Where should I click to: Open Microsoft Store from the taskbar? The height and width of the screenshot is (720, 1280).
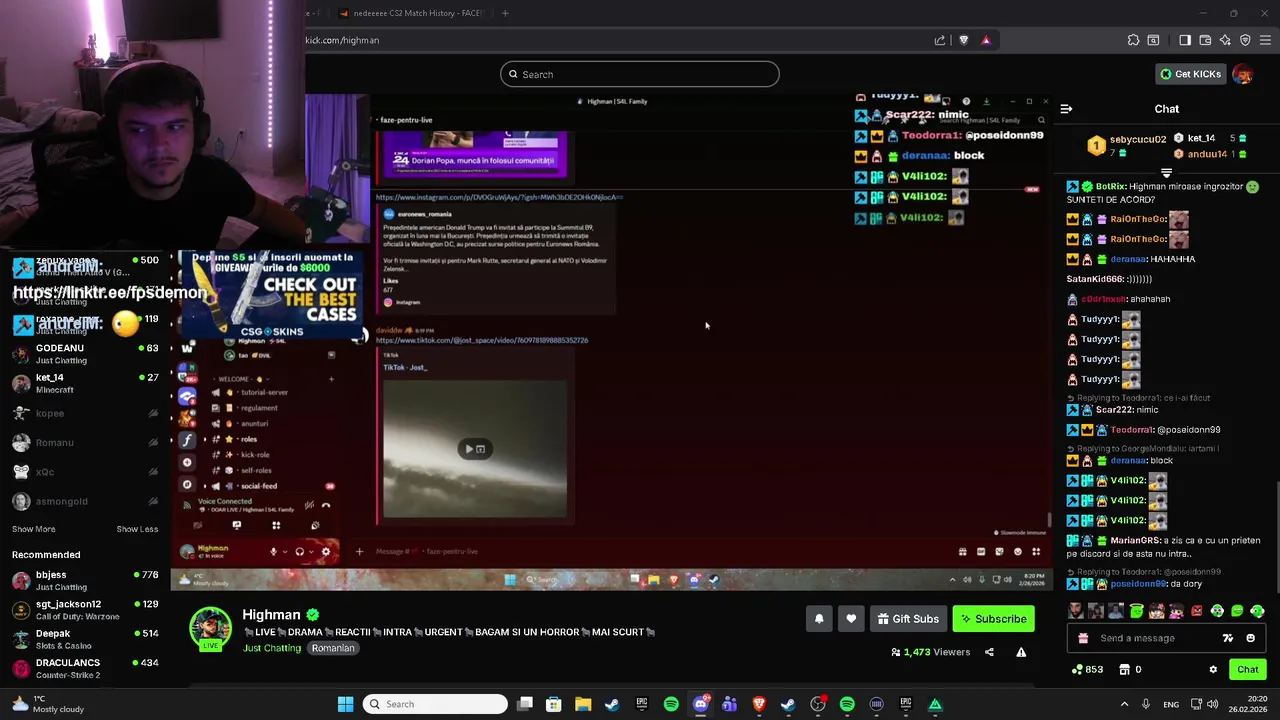click(553, 704)
